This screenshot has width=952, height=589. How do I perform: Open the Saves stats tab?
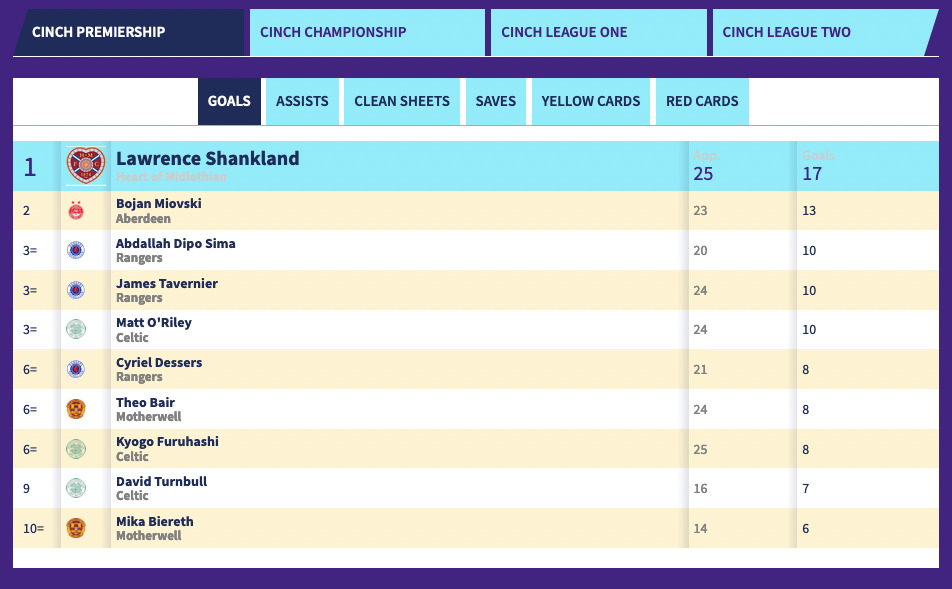[495, 101]
